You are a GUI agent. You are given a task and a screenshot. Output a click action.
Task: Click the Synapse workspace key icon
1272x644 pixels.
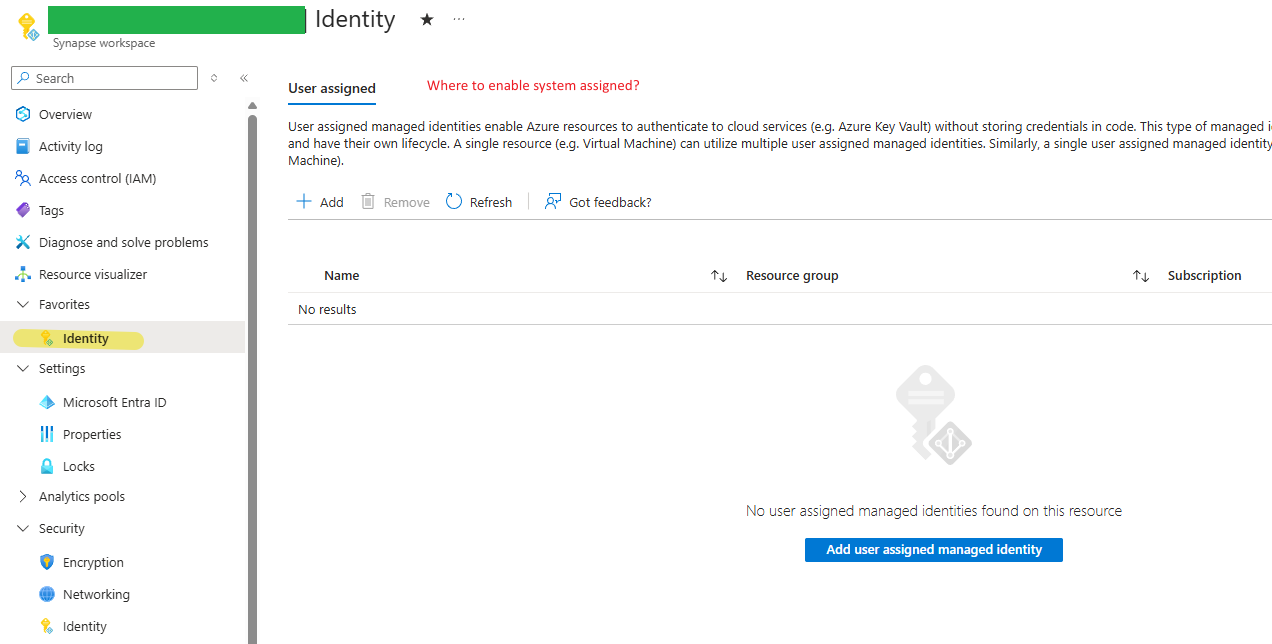(x=28, y=26)
